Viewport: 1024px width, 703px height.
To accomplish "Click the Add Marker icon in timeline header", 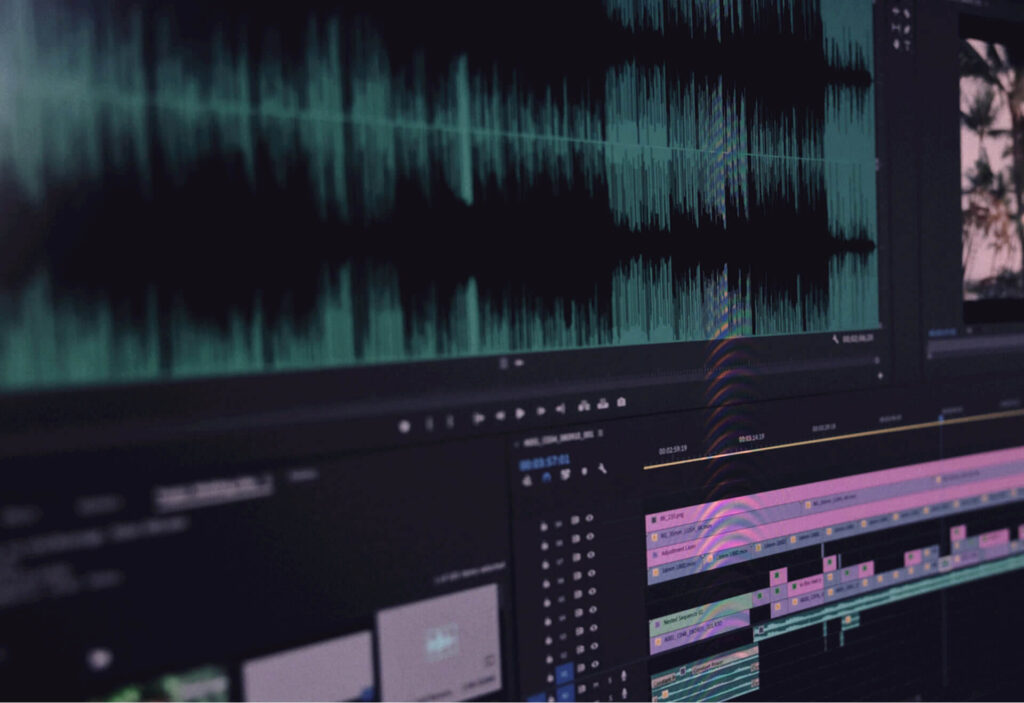I will [584, 471].
